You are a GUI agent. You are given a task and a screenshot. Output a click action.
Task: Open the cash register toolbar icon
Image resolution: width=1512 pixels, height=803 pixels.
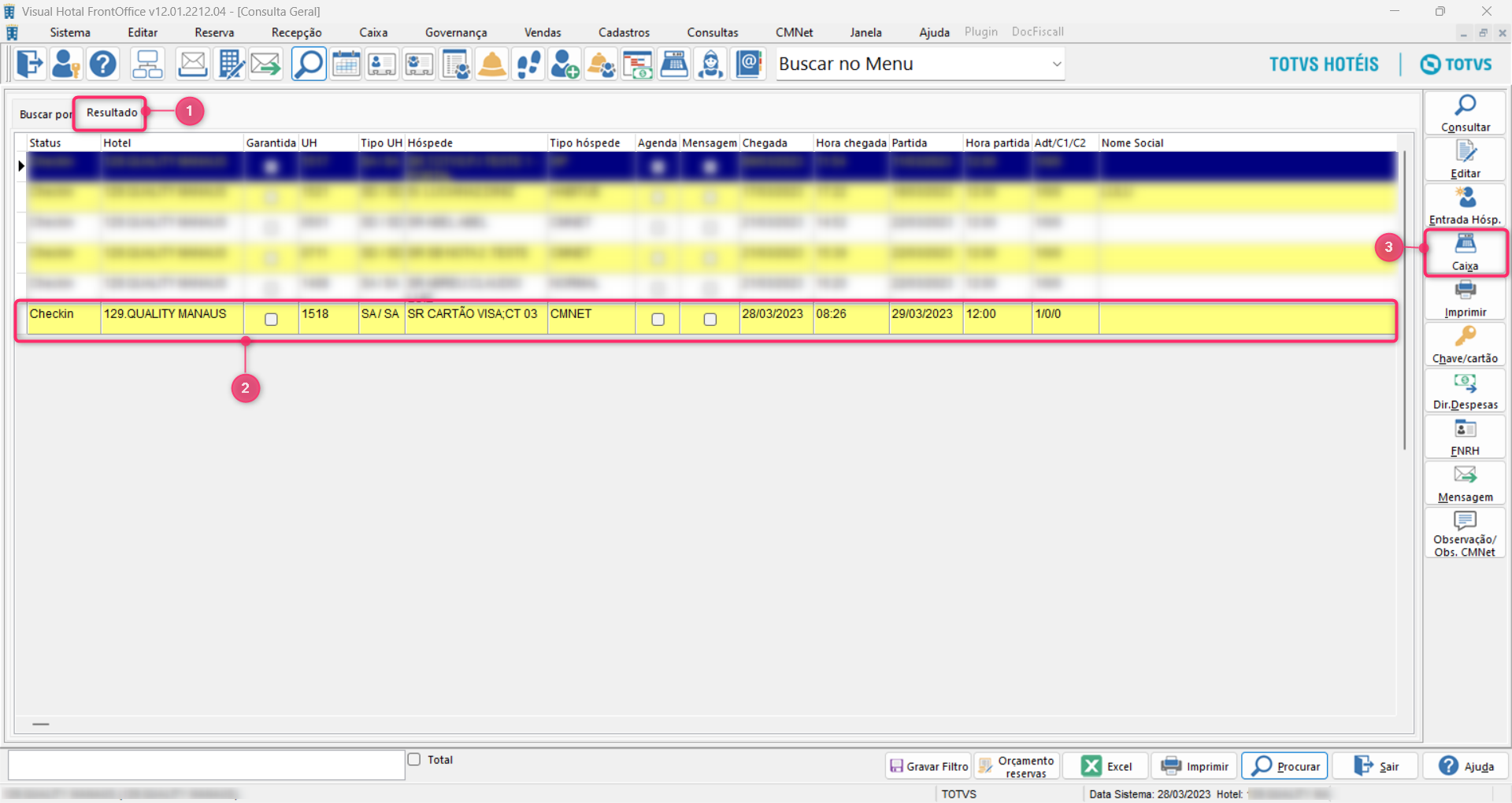(x=674, y=64)
